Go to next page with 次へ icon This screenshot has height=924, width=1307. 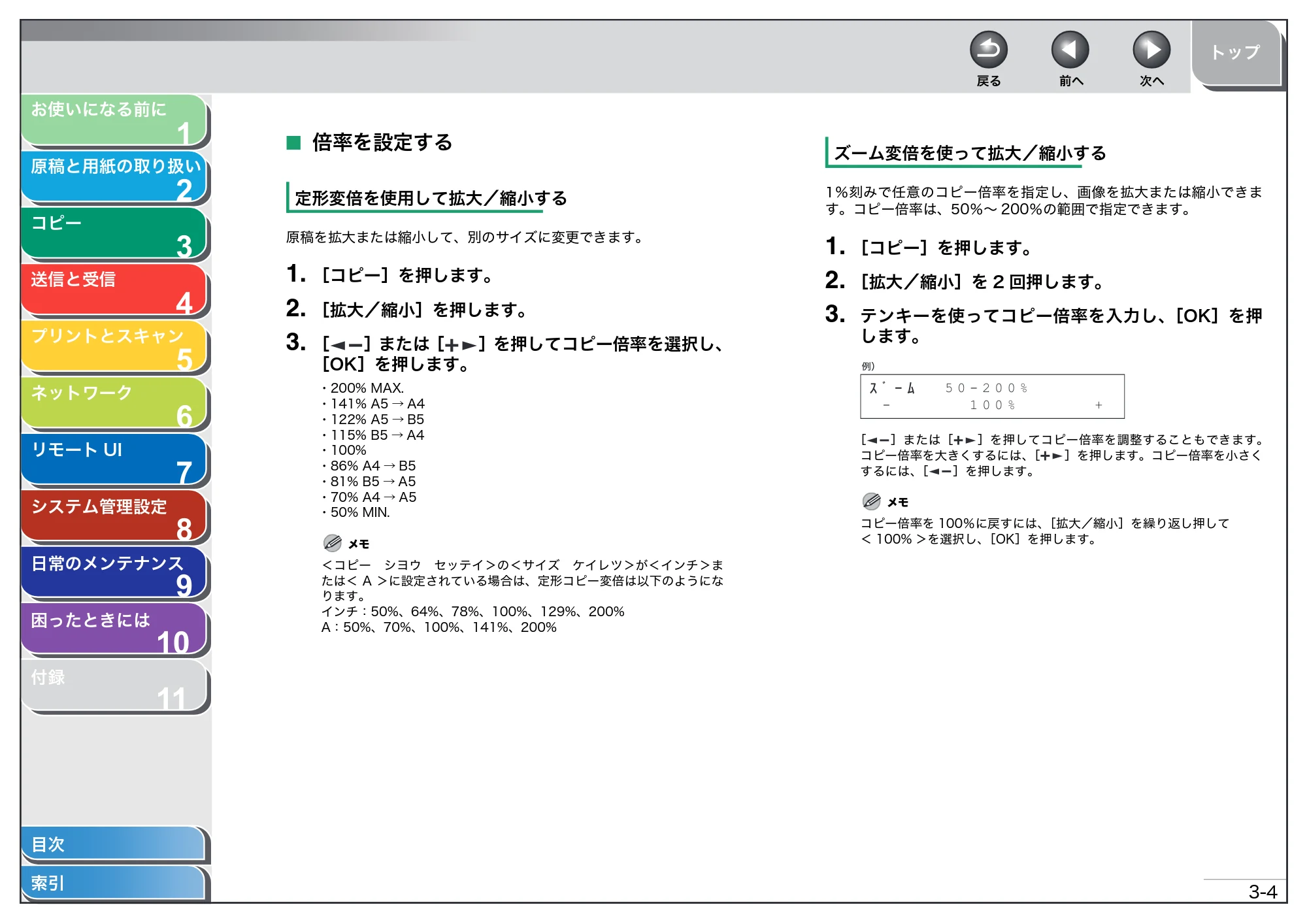click(x=1151, y=50)
